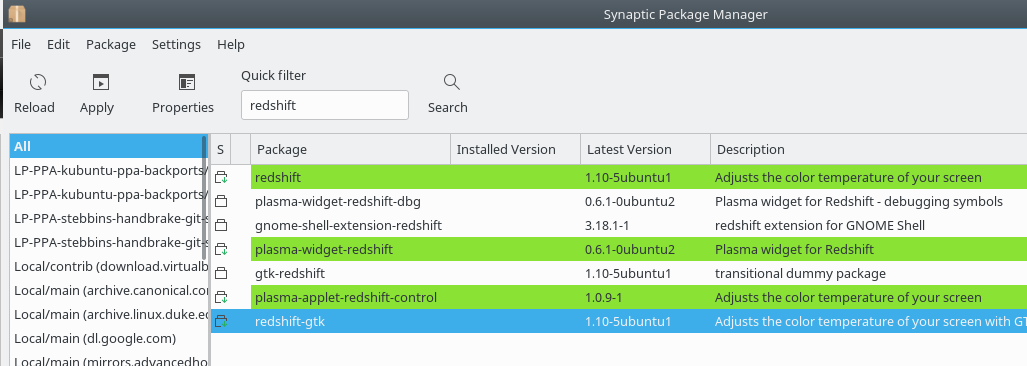
Task: Click version 1.0.9-1 cell
Action: [x=603, y=298]
